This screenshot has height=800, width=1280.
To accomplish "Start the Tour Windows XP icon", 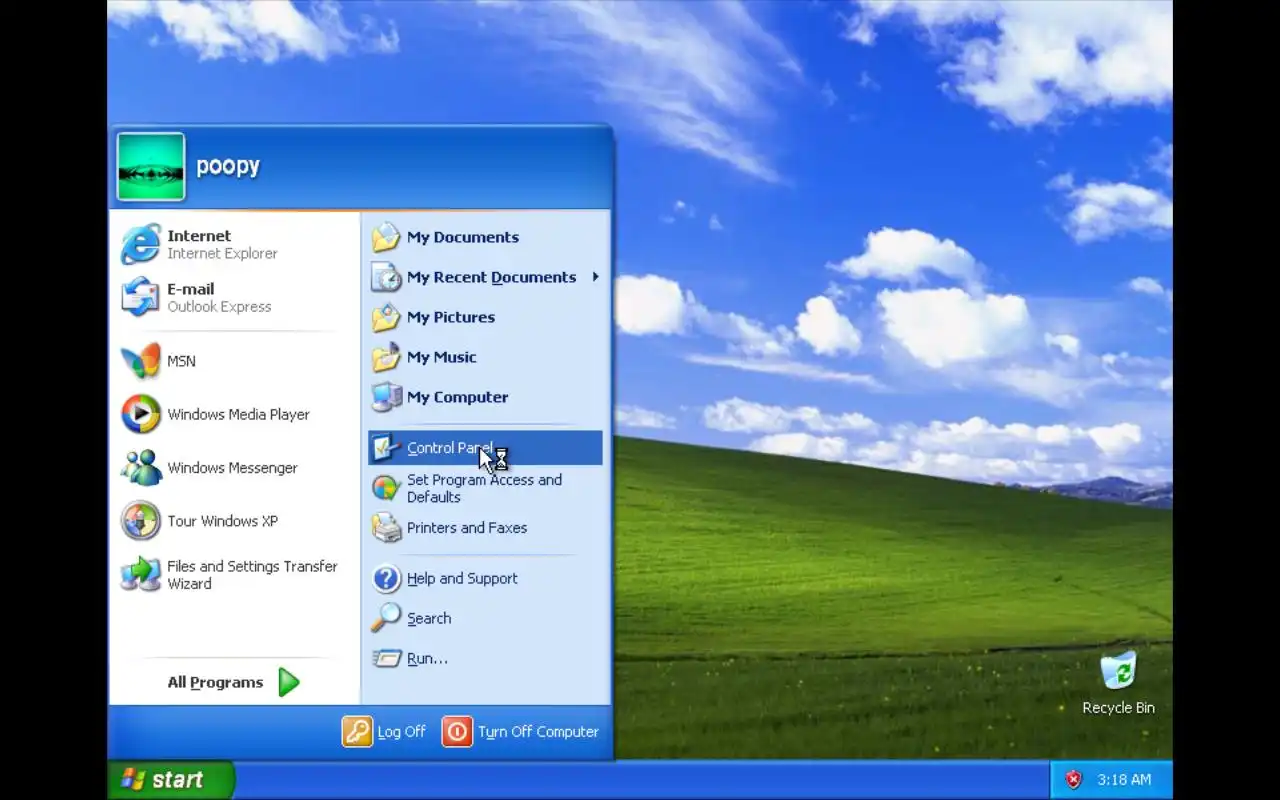I will point(141,521).
